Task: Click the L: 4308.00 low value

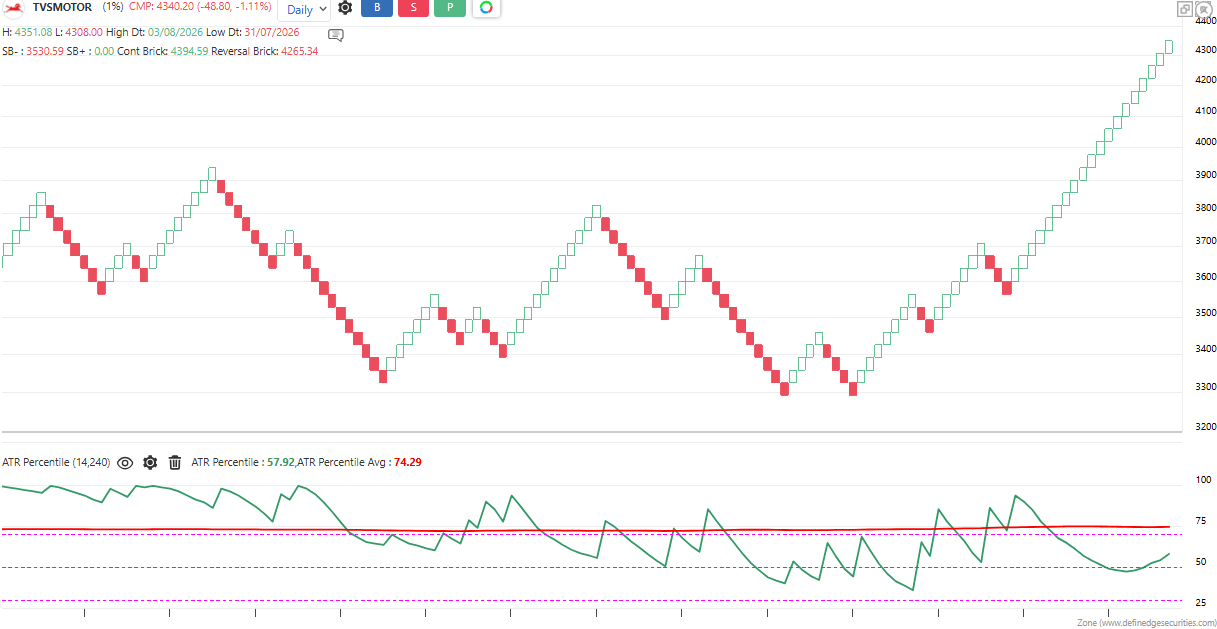Action: tap(83, 32)
